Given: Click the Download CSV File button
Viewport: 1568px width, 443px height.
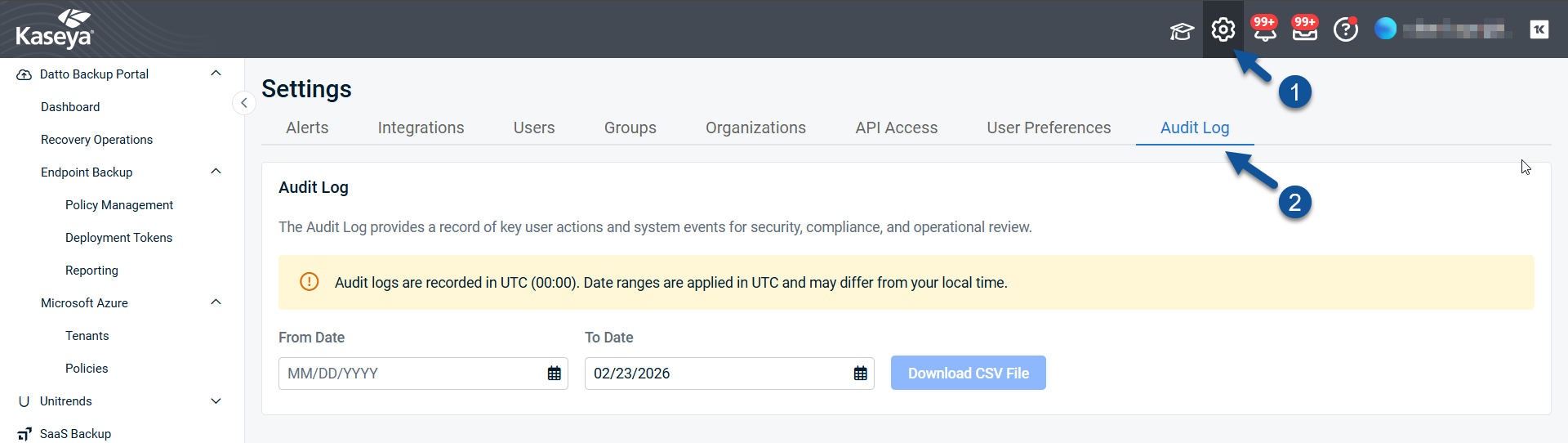Looking at the screenshot, I should [x=968, y=373].
